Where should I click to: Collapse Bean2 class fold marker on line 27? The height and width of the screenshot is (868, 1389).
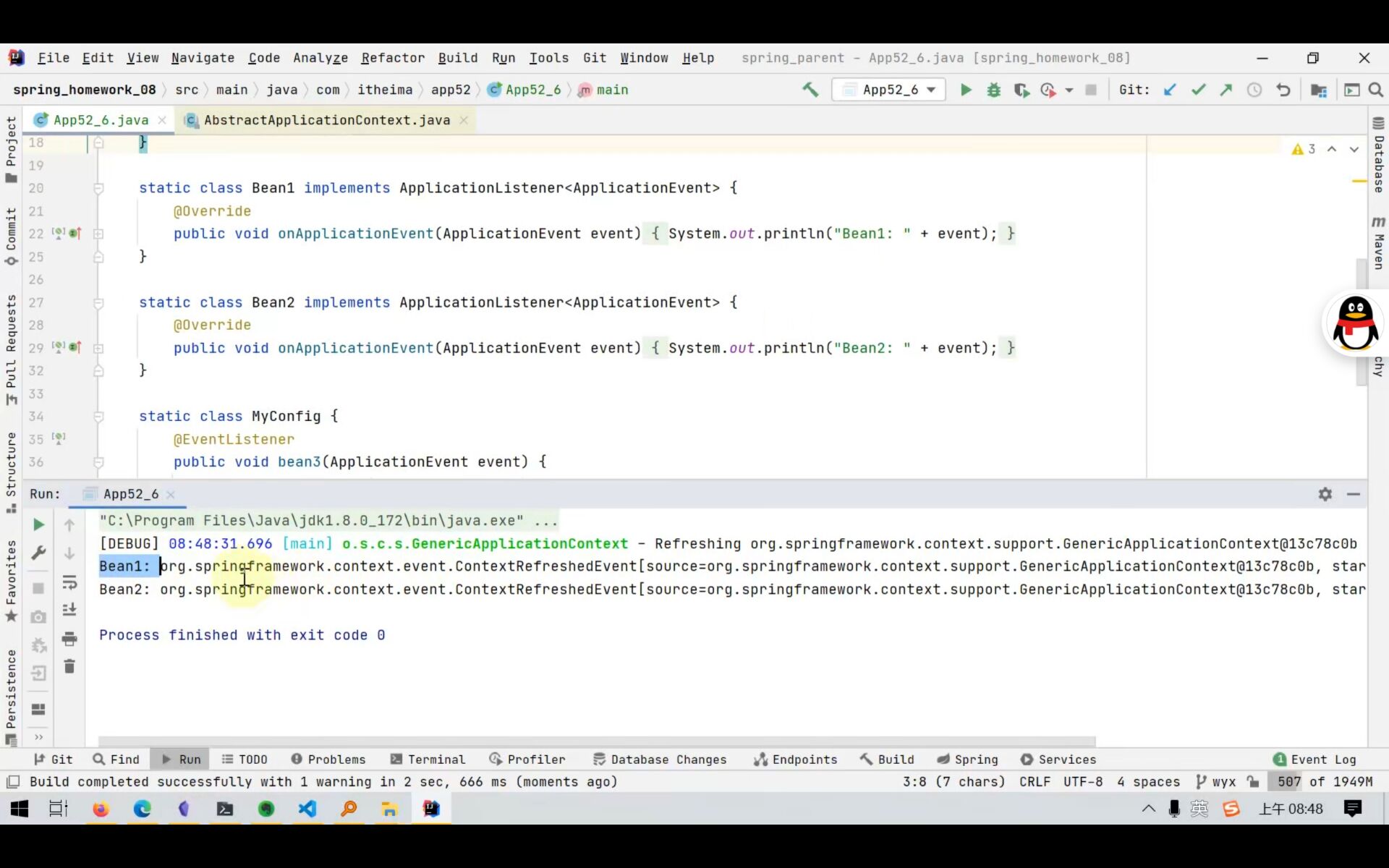pos(98,302)
